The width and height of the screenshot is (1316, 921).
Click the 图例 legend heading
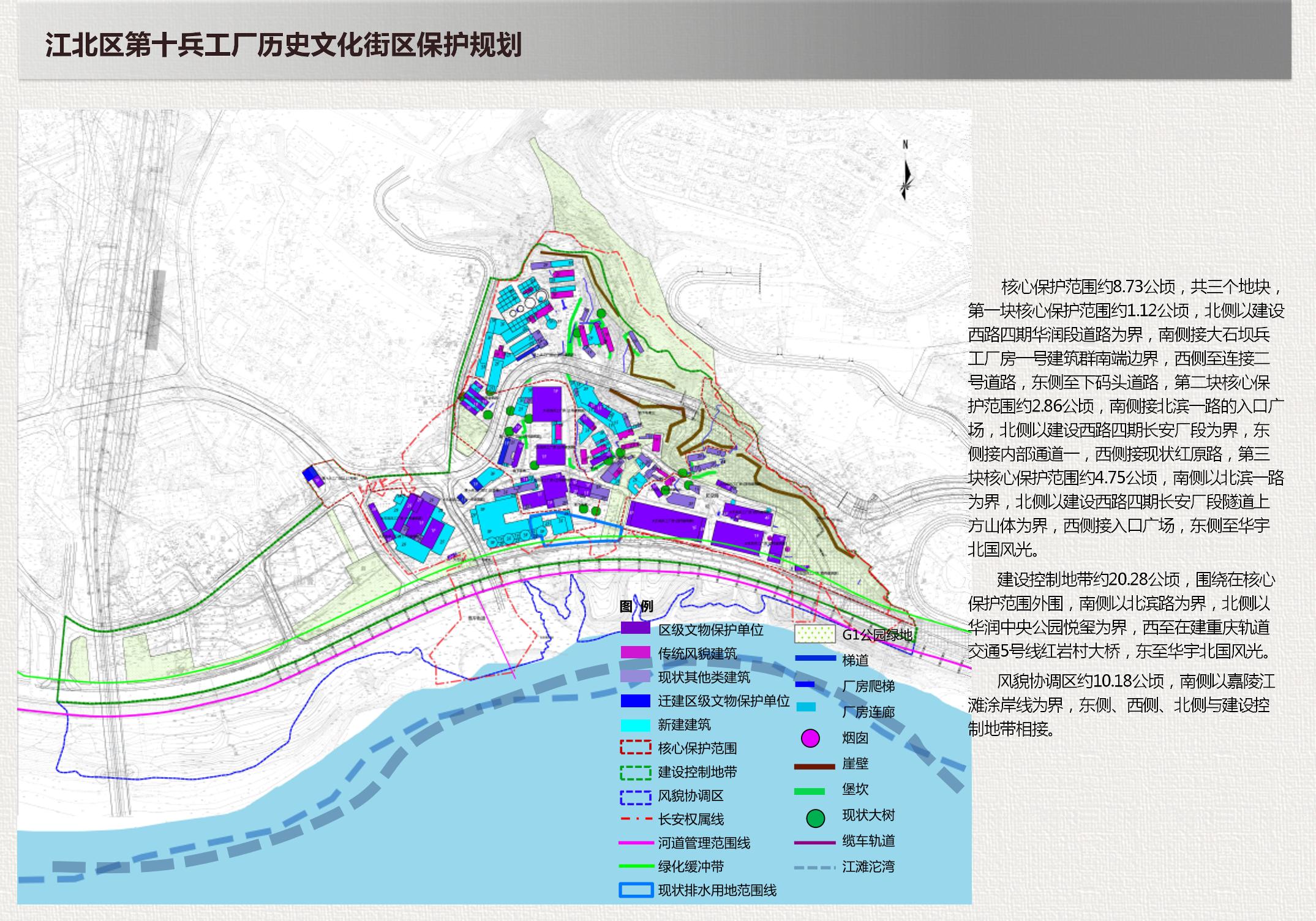click(x=636, y=606)
